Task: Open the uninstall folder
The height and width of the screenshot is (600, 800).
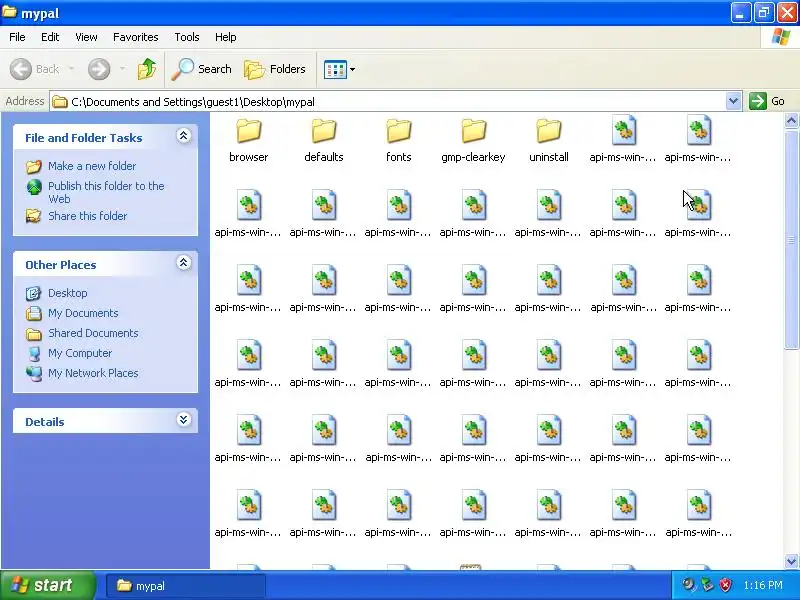Action: tap(548, 139)
